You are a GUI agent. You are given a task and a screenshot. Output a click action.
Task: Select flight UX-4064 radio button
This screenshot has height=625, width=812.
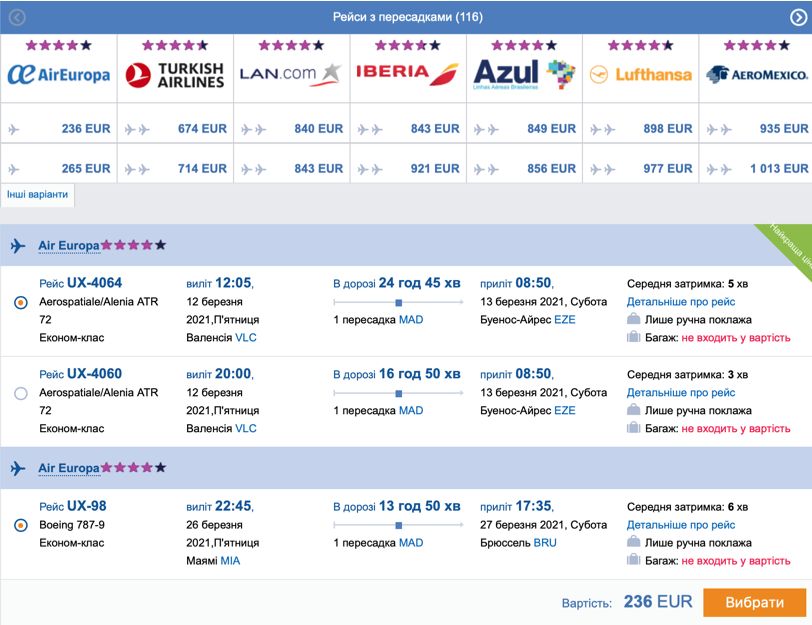click(x=21, y=303)
